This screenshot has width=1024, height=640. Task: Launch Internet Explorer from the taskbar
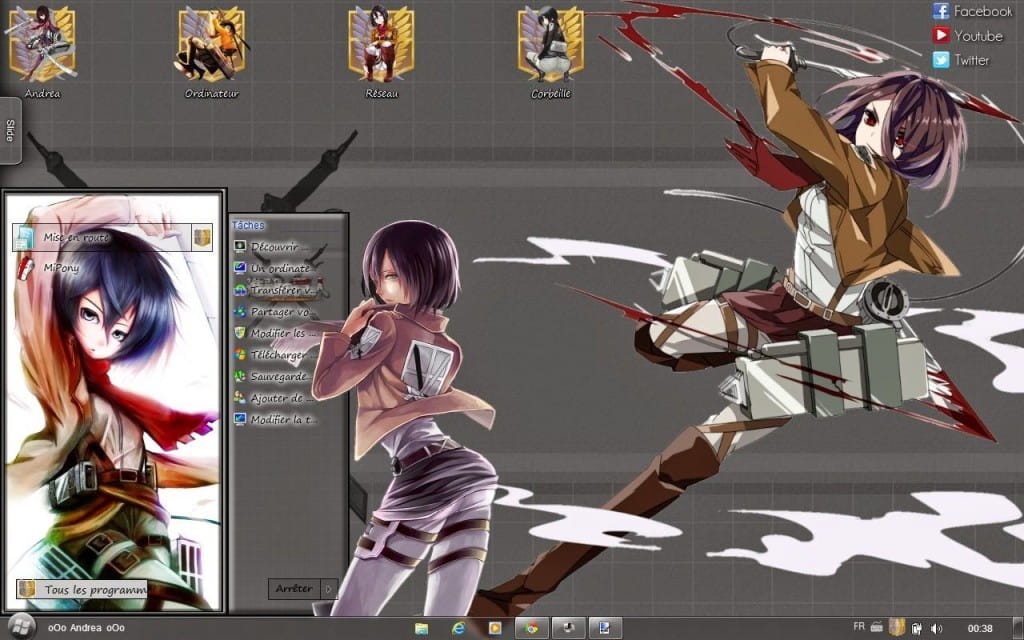[x=458, y=629]
